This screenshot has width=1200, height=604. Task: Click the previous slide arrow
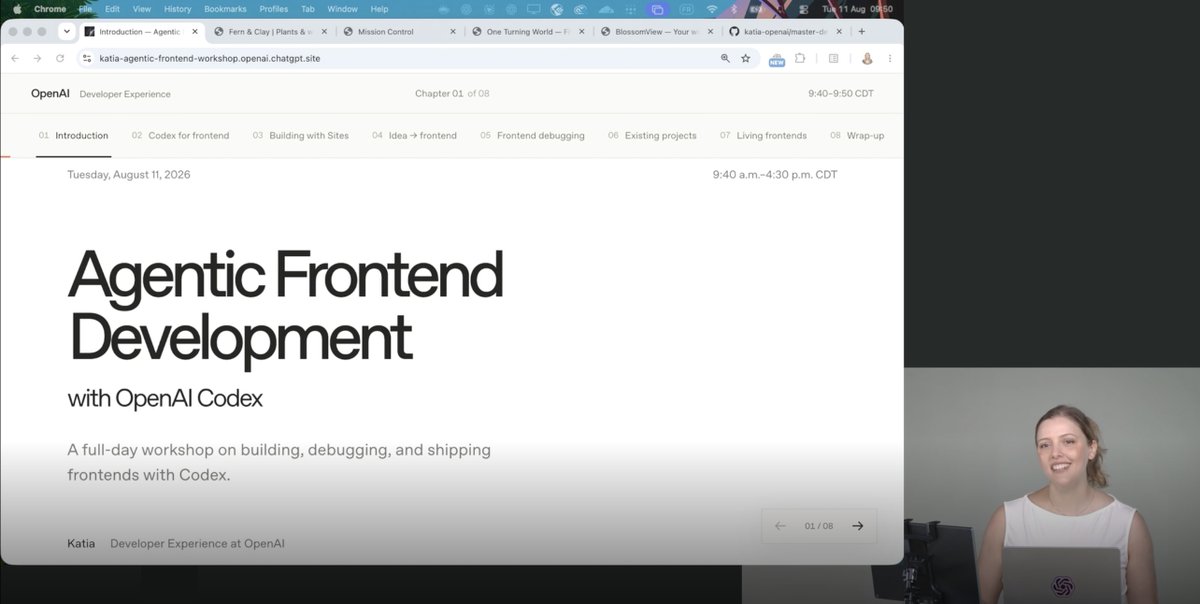click(780, 526)
